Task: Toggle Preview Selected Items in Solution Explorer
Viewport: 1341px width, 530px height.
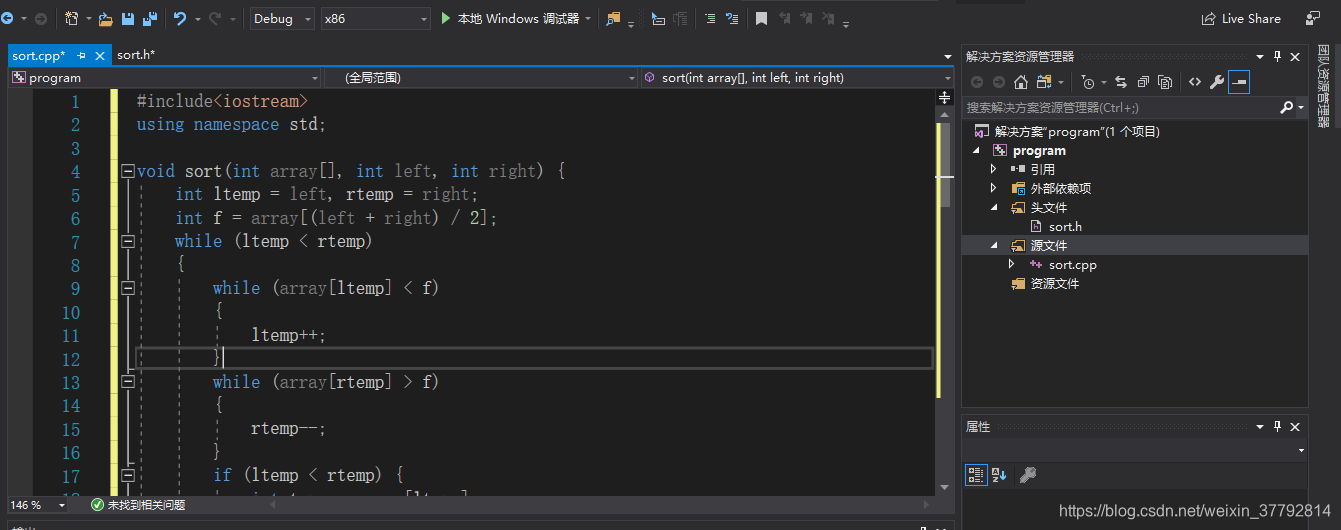Action: click(x=1239, y=82)
